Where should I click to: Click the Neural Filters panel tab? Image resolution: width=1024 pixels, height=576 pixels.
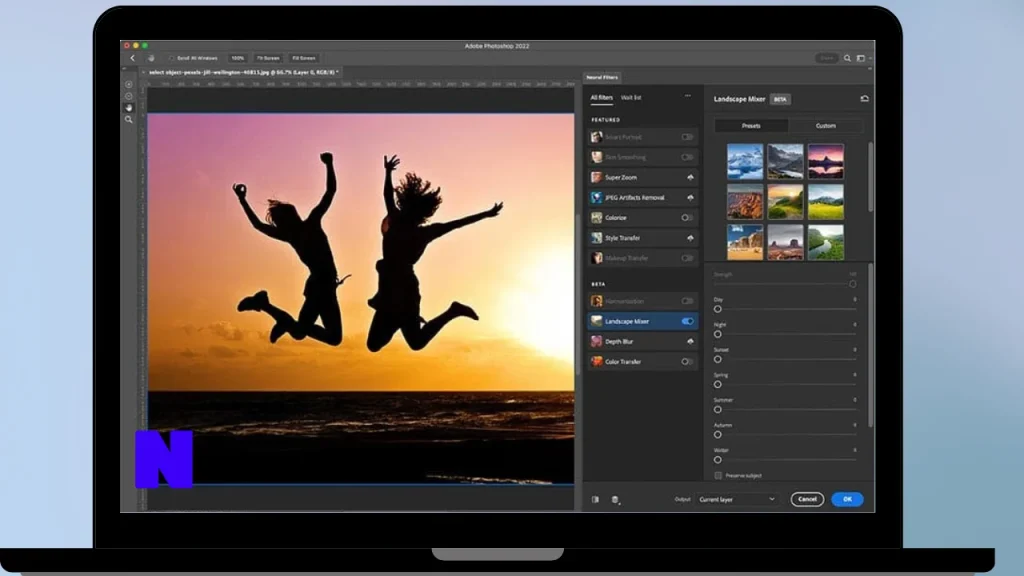click(602, 77)
